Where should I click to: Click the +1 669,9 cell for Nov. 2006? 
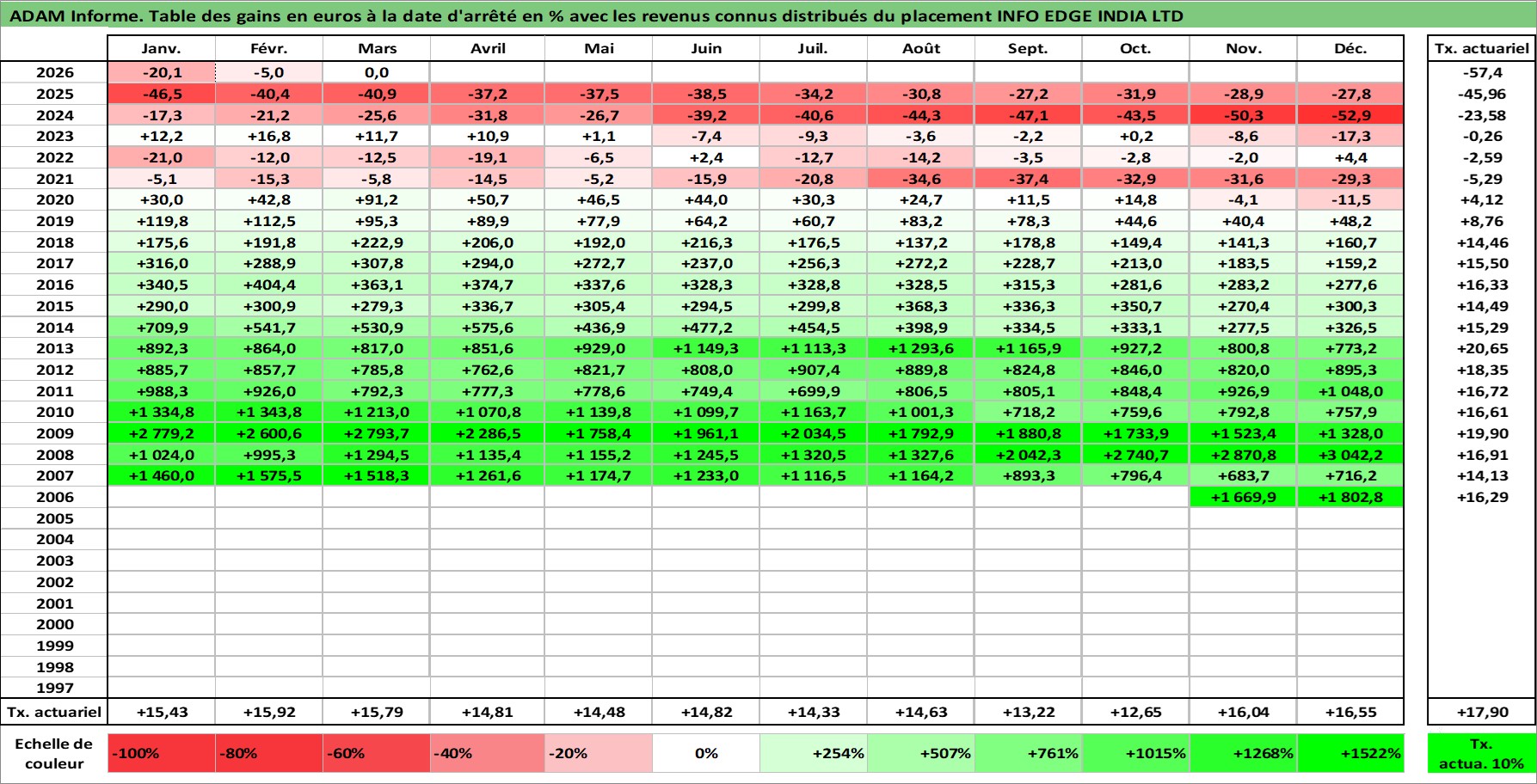click(1243, 497)
